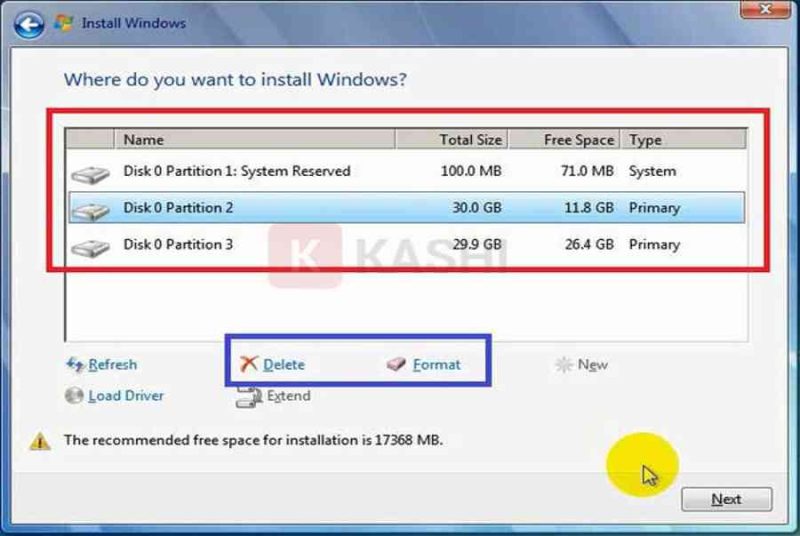The width and height of the screenshot is (800, 536).
Task: Click the 30.0 GB total size value
Action: (x=477, y=208)
